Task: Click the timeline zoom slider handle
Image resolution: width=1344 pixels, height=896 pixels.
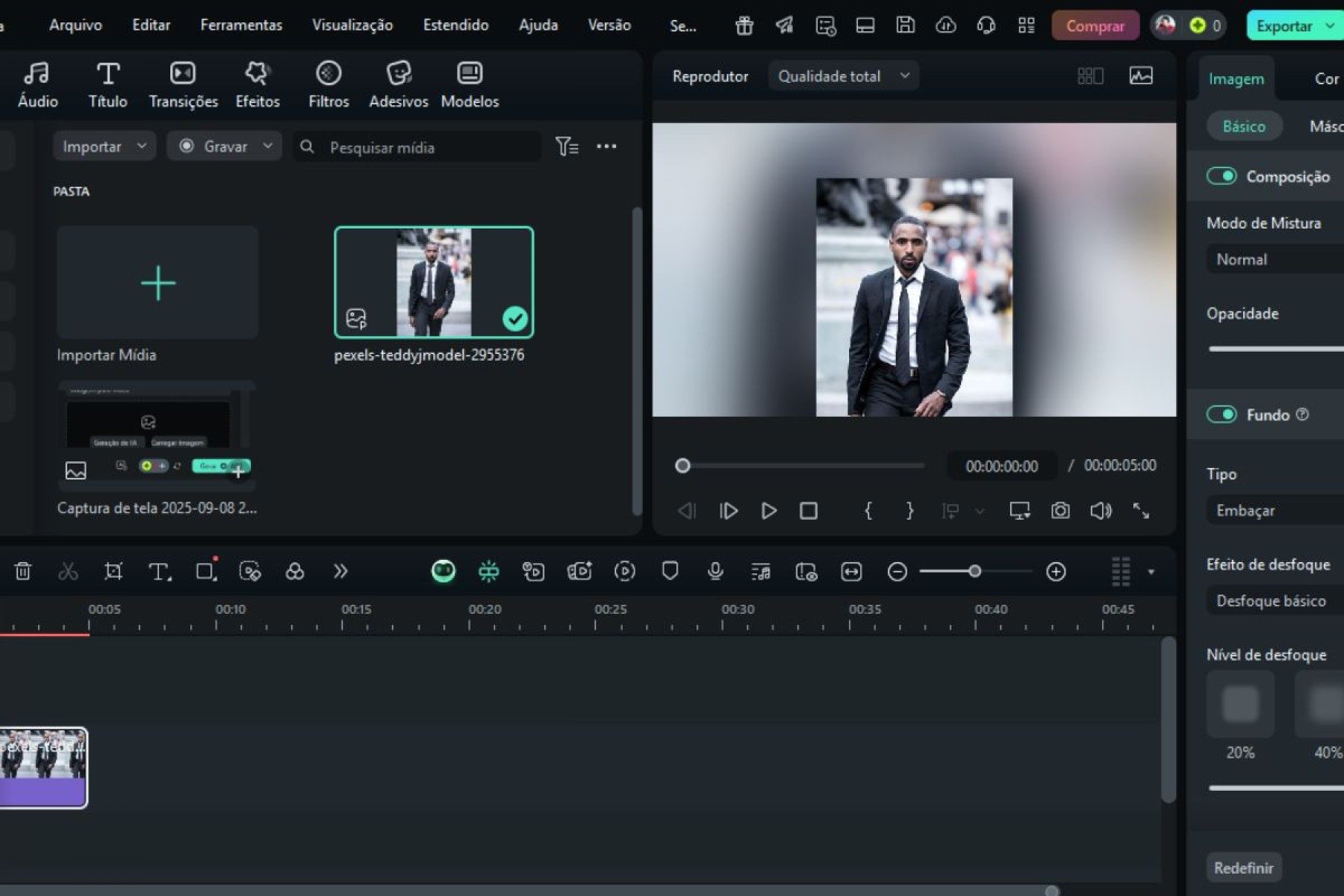Action: click(974, 571)
